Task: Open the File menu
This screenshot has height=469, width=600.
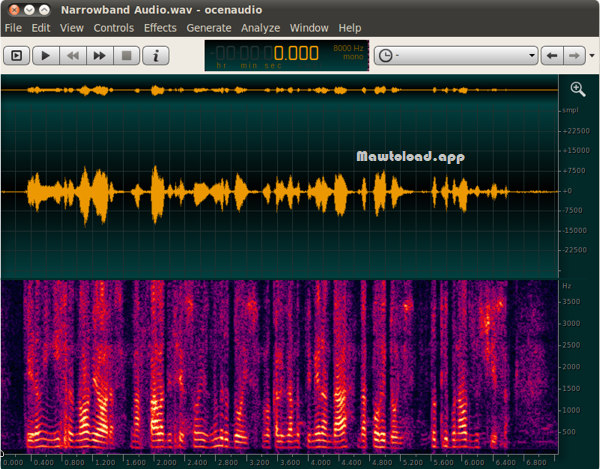Action: [x=13, y=28]
